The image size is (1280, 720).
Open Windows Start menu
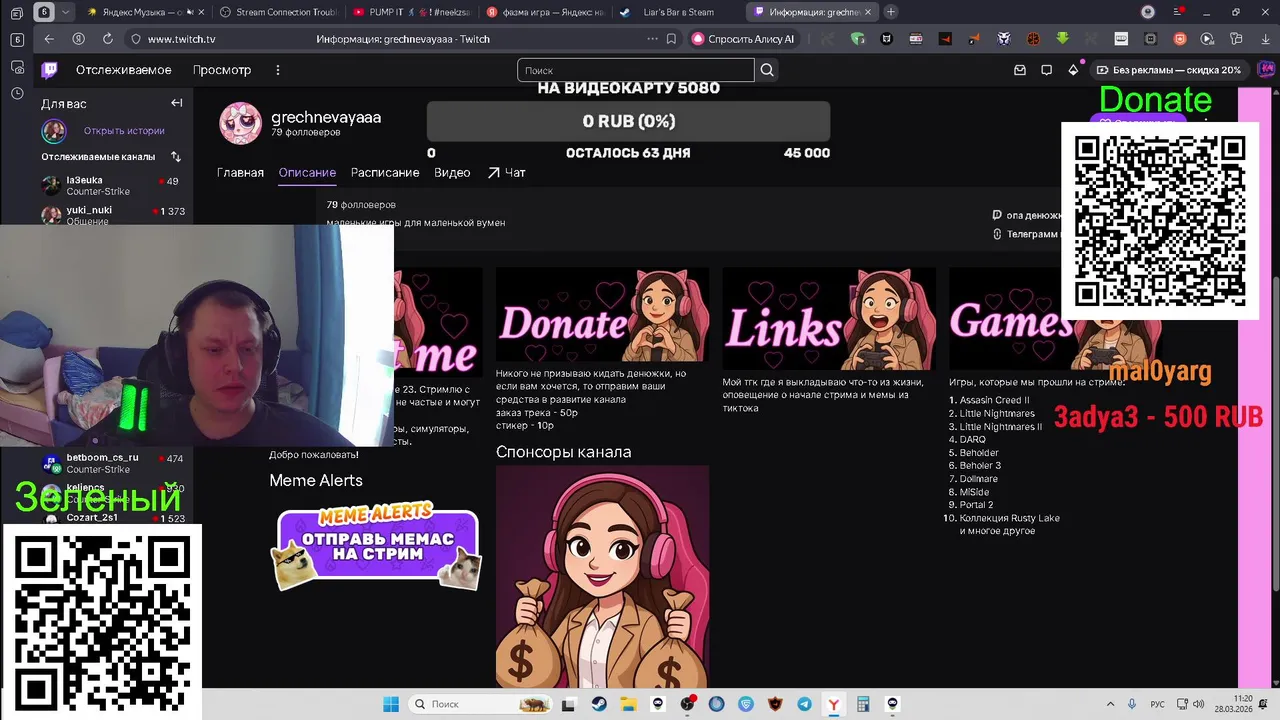coord(390,704)
